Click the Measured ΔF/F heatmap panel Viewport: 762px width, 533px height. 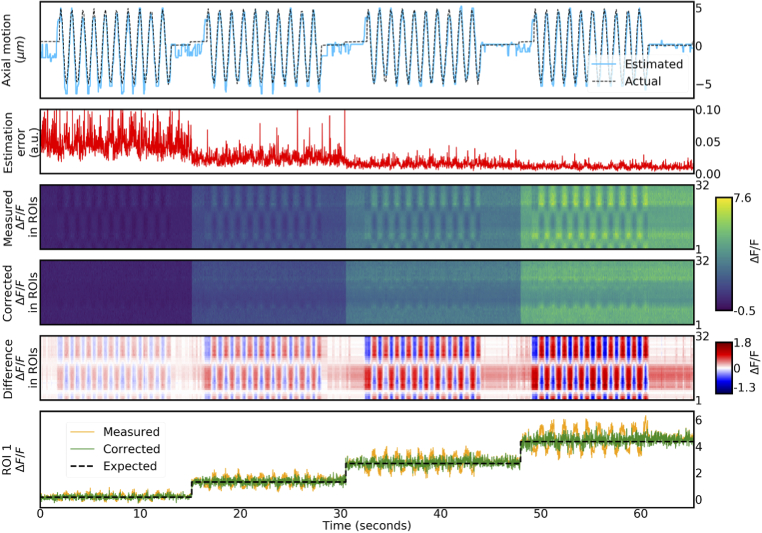(366, 216)
